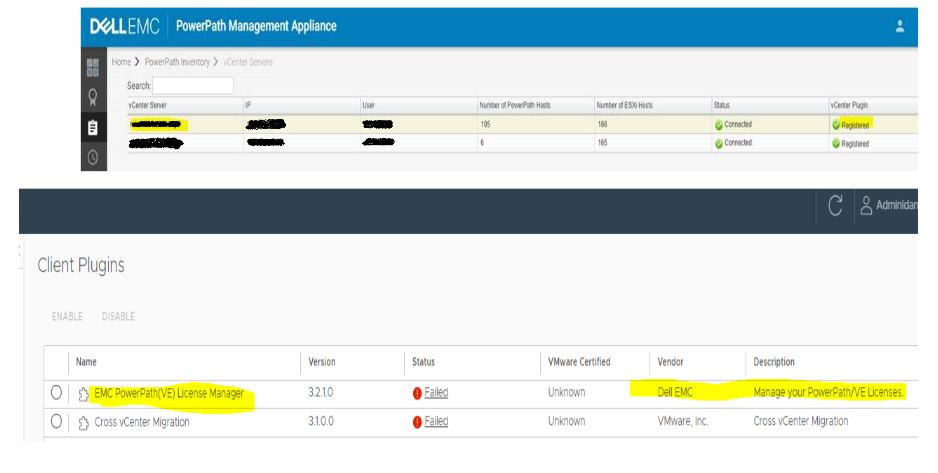Open Failed link for Cross vCenter Migration
938x473 pixels.
coord(436,422)
